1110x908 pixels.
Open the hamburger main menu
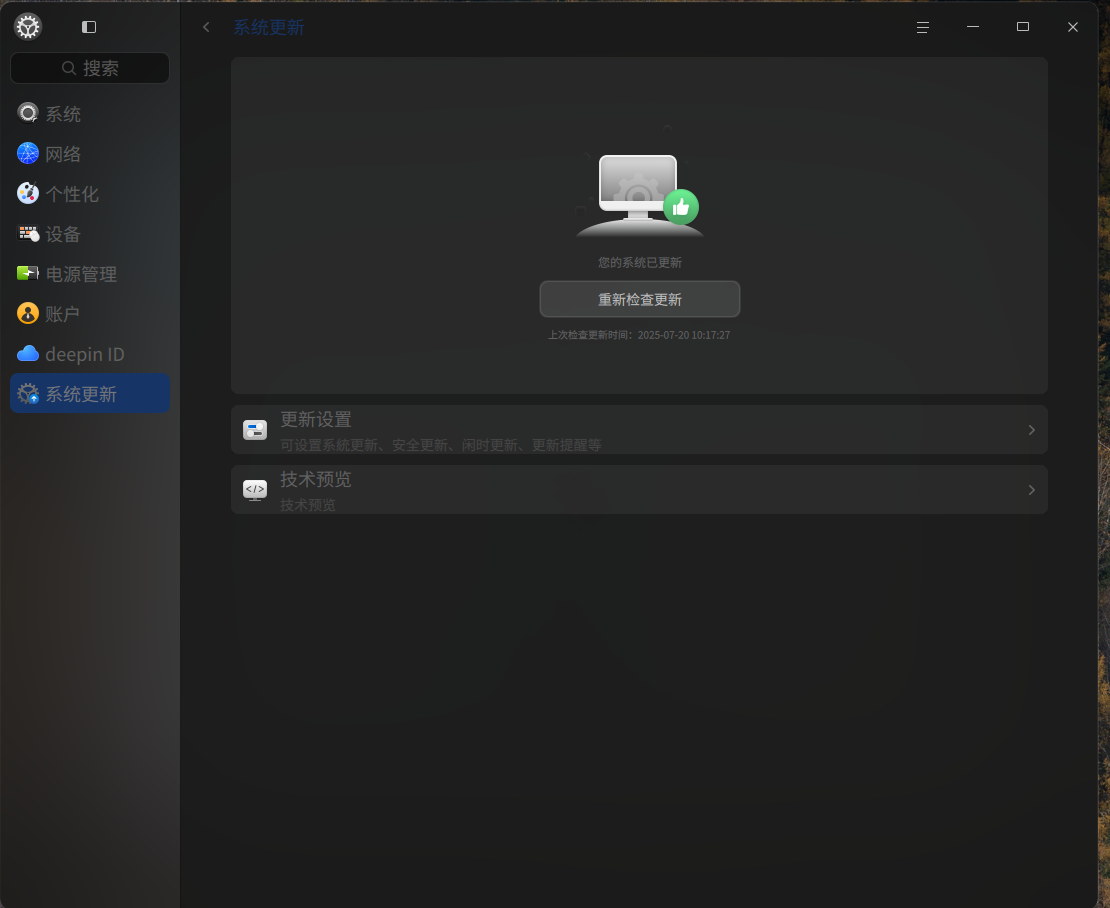(922, 27)
